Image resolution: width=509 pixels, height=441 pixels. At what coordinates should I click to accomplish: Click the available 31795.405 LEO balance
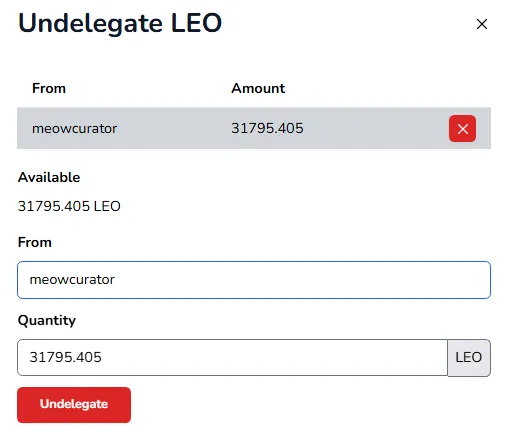(69, 206)
